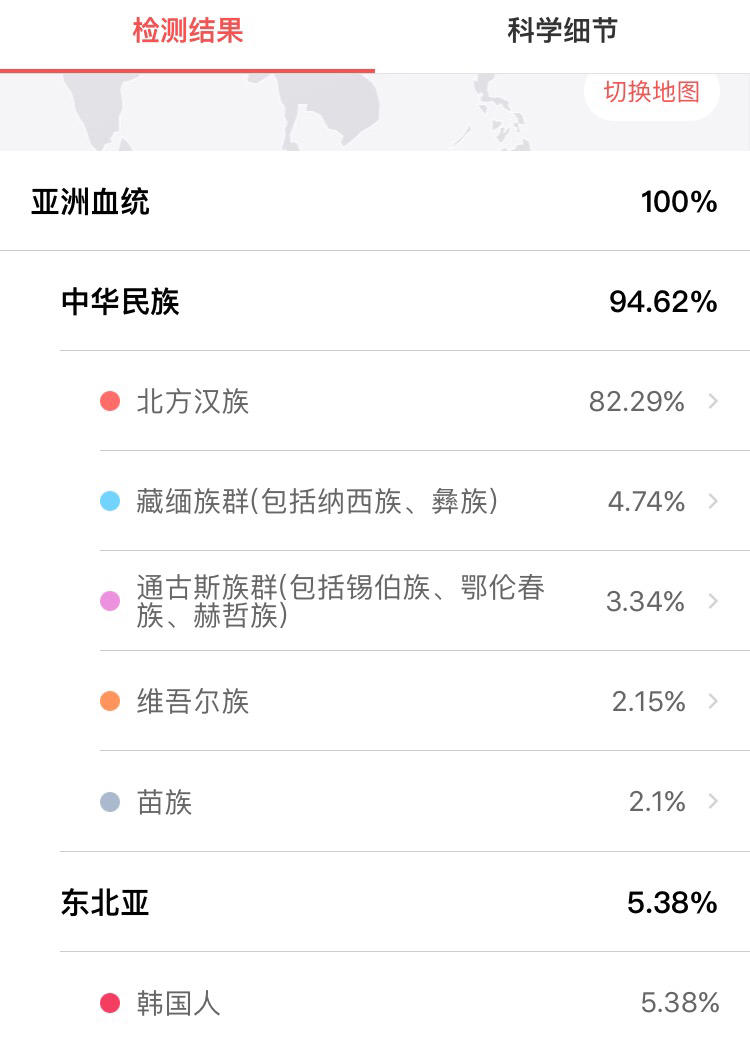Viewport: 750px width, 1039px height.
Task: Click the orange dot beside 维吾尔族
Action: pos(110,702)
